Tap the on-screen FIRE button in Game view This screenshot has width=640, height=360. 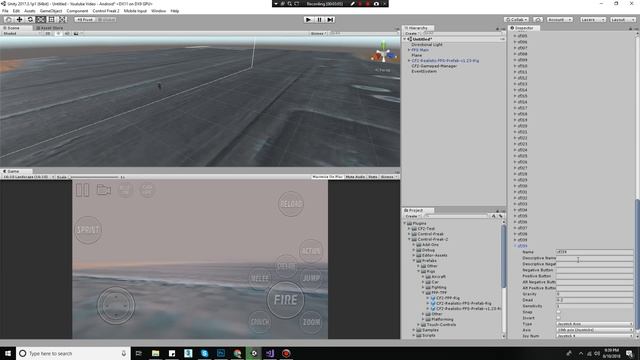pos(285,300)
